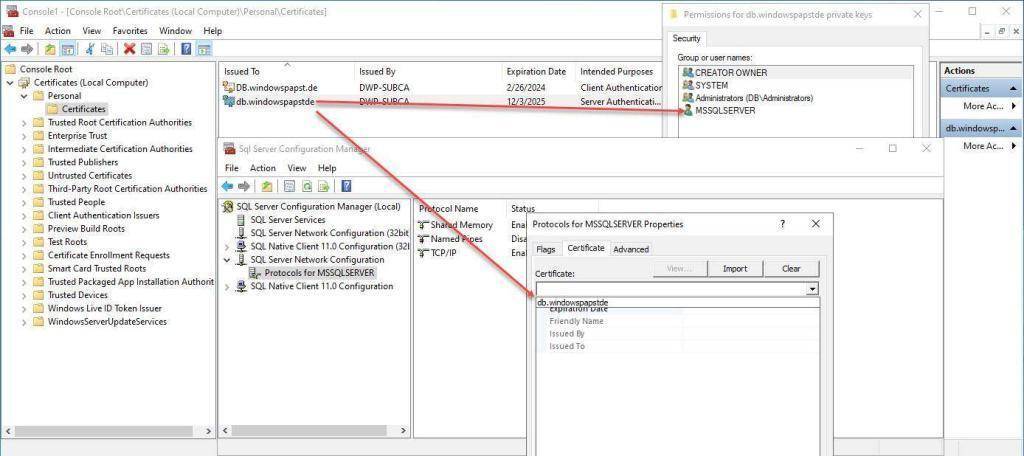Open the Certificate dropdown arrow
This screenshot has height=456, width=1024.
pyautogui.click(x=812, y=289)
